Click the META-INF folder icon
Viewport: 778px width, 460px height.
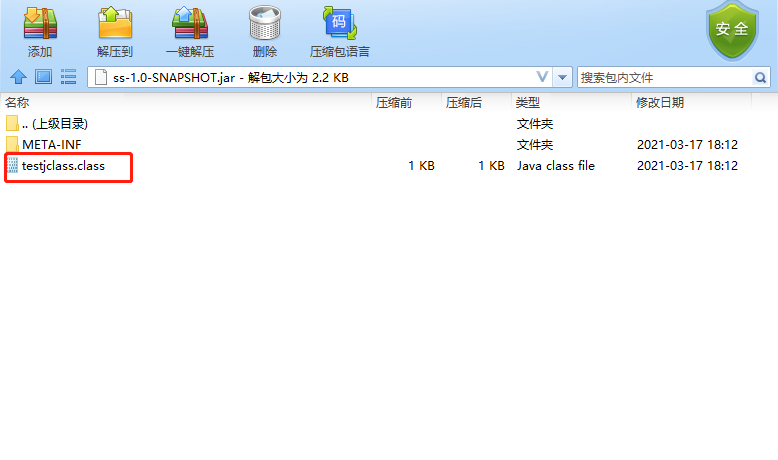(12, 144)
